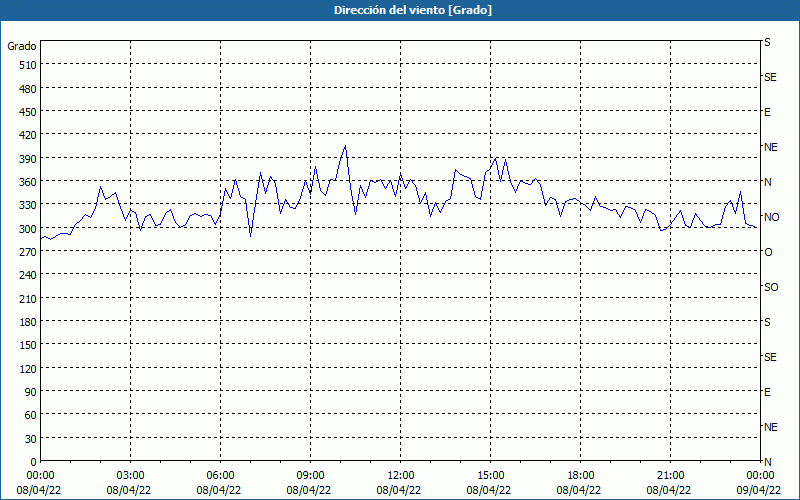Viewport: 800px width, 500px height.
Task: Click the 'N' compass label at the 0 baseline
Action: (x=767, y=462)
